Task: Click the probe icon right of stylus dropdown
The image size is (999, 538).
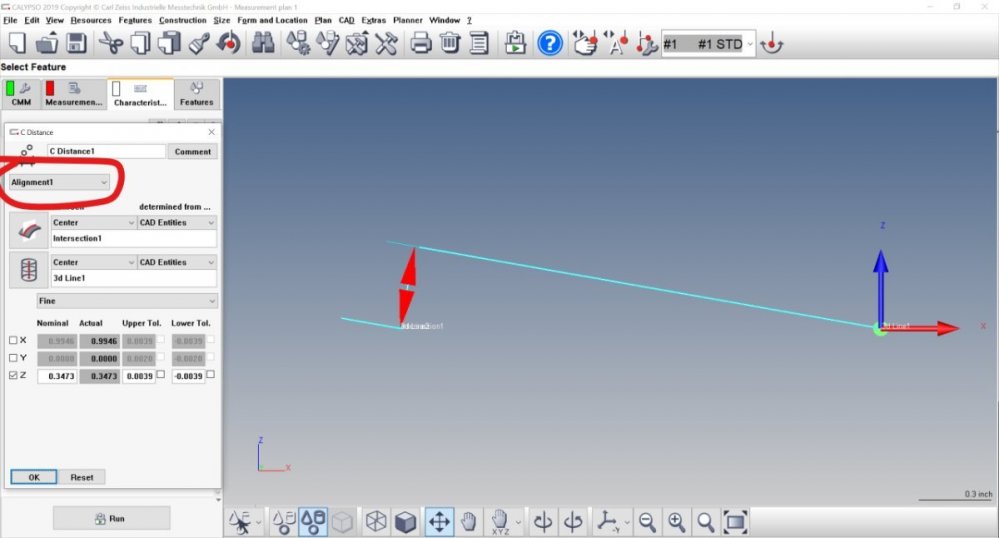Action: pyautogui.click(x=772, y=44)
